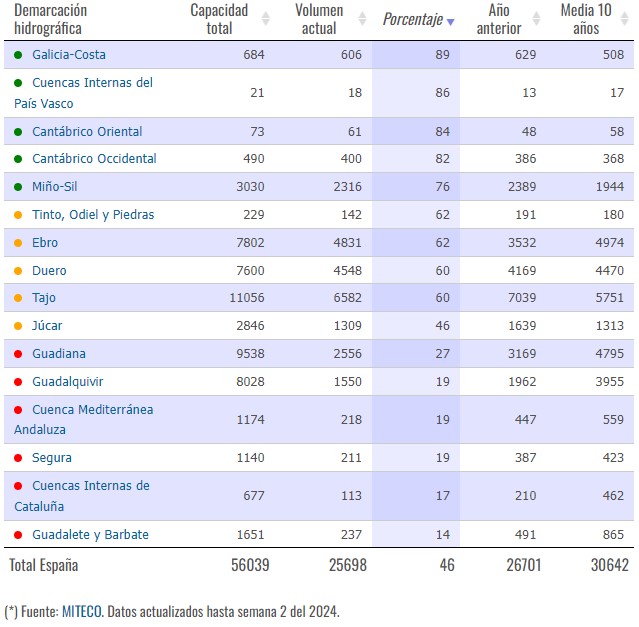639x627 pixels.
Task: Toggle Porcentaje descending sort arrow
Action: [x=450, y=22]
